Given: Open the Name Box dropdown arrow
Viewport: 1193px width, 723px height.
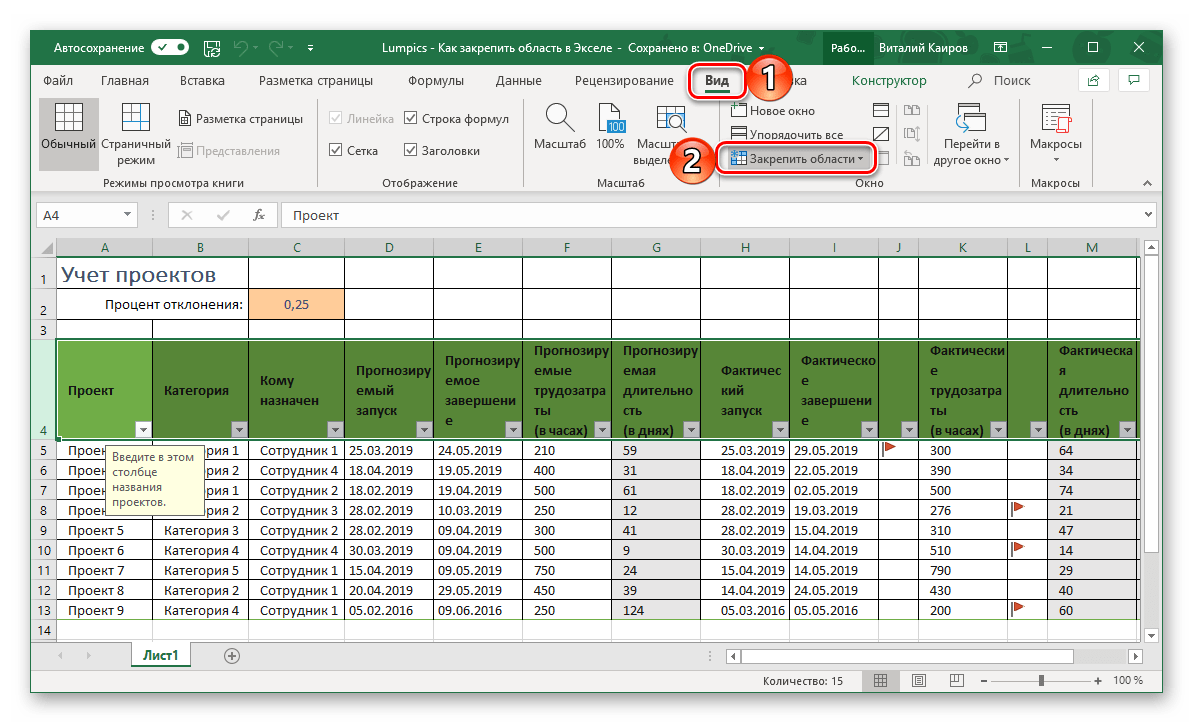Looking at the screenshot, I should 127,215.
